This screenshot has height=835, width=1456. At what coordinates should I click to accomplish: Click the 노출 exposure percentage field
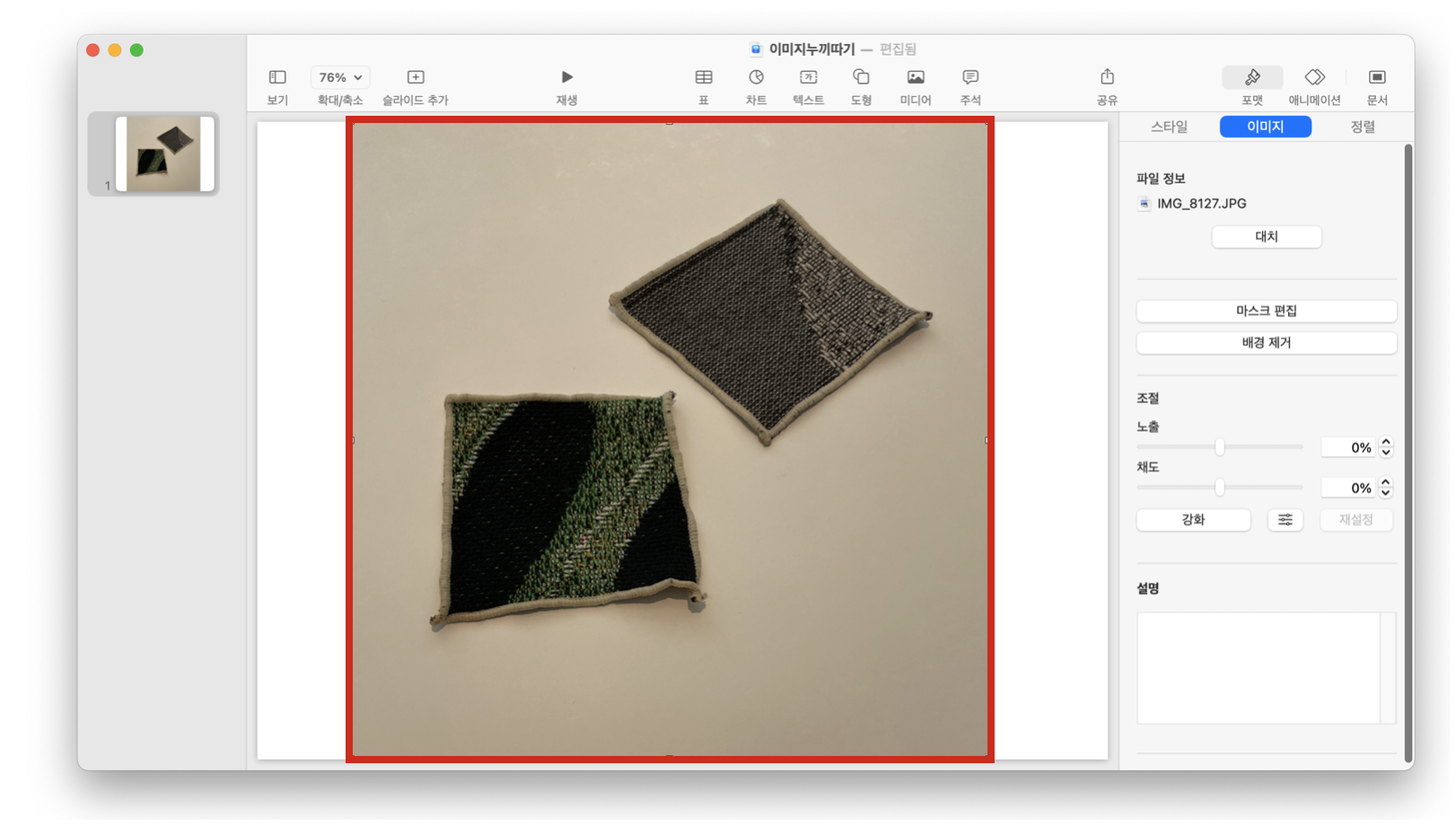[1348, 447]
